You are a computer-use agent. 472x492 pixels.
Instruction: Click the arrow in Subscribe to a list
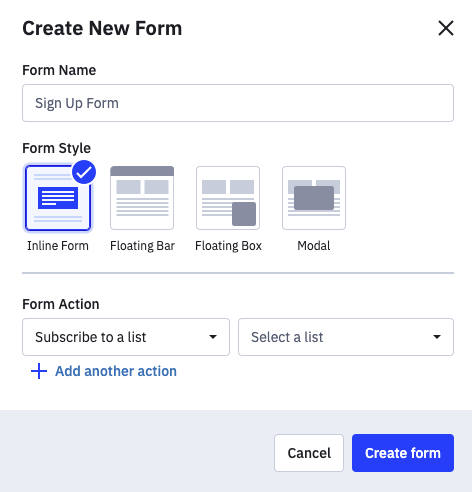pyautogui.click(x=213, y=337)
